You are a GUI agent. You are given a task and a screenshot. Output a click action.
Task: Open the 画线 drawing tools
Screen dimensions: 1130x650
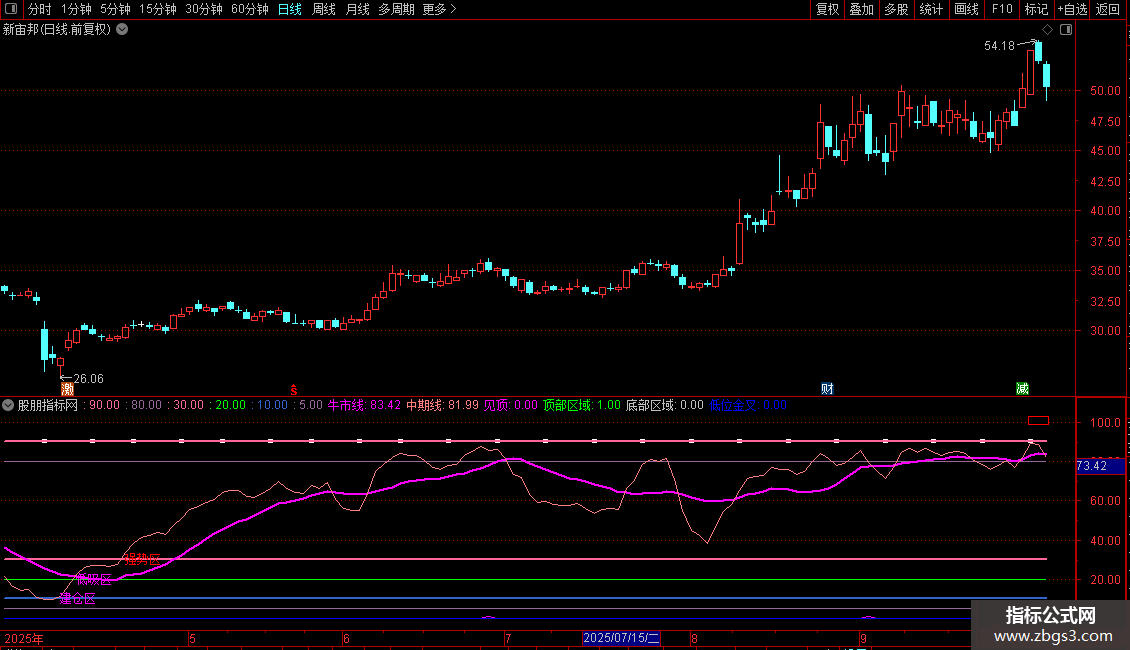[966, 9]
